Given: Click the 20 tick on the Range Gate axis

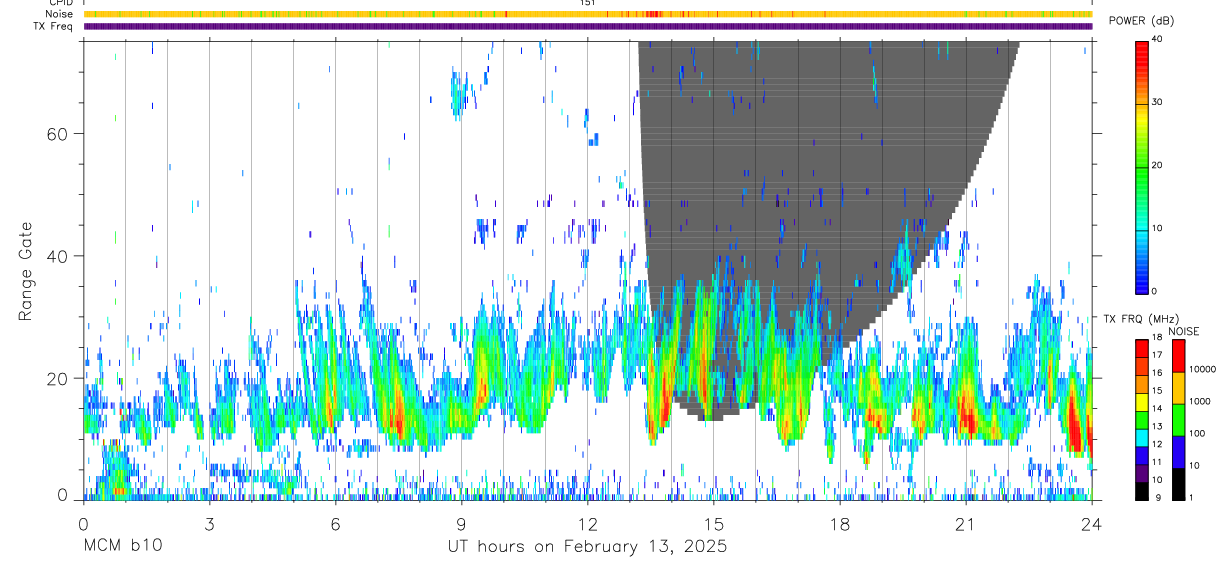Looking at the screenshot, I should click(x=56, y=378).
